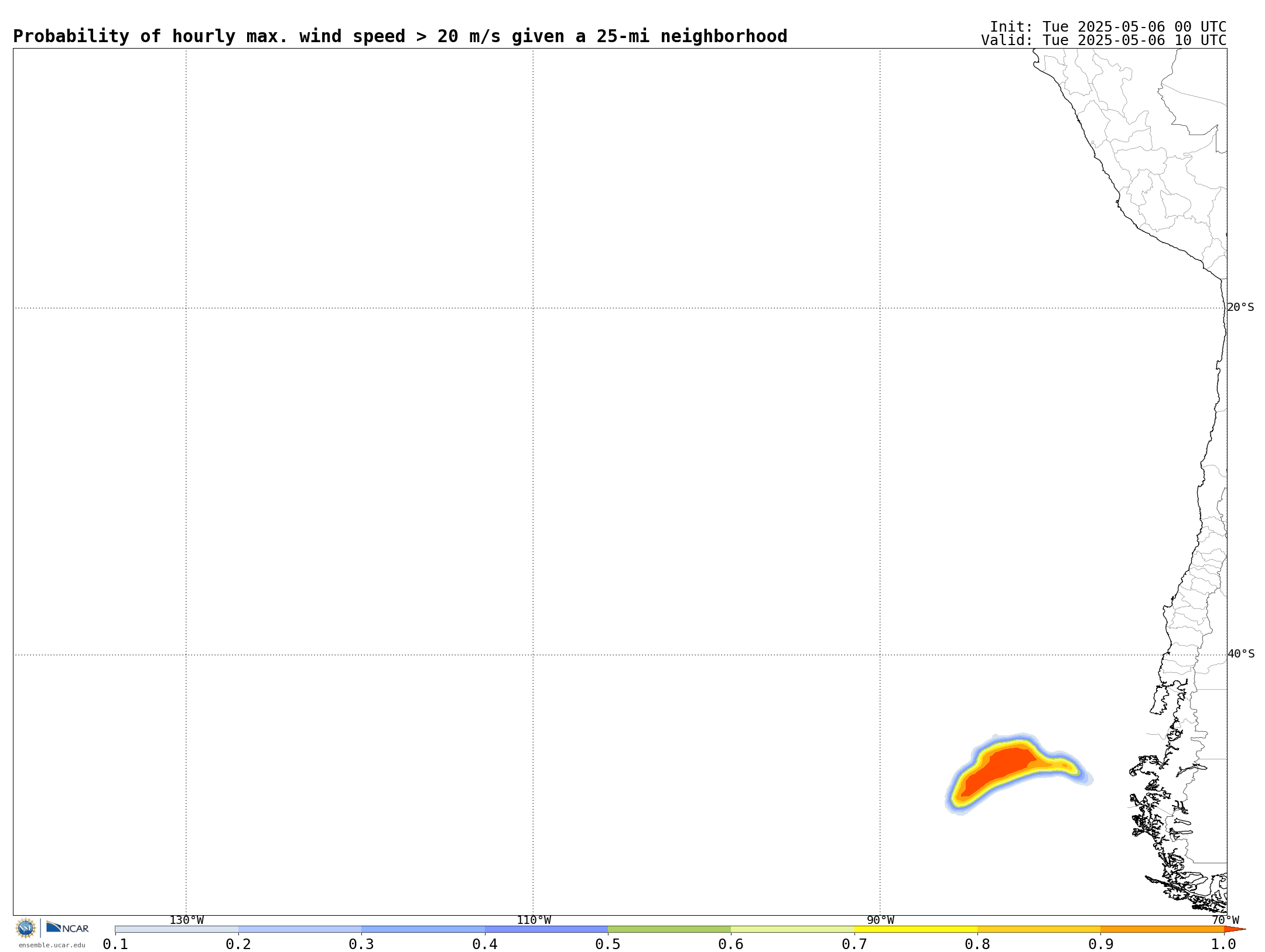Click the '0.2' colorbar tick label
This screenshot has width=1265, height=952.
238,944
